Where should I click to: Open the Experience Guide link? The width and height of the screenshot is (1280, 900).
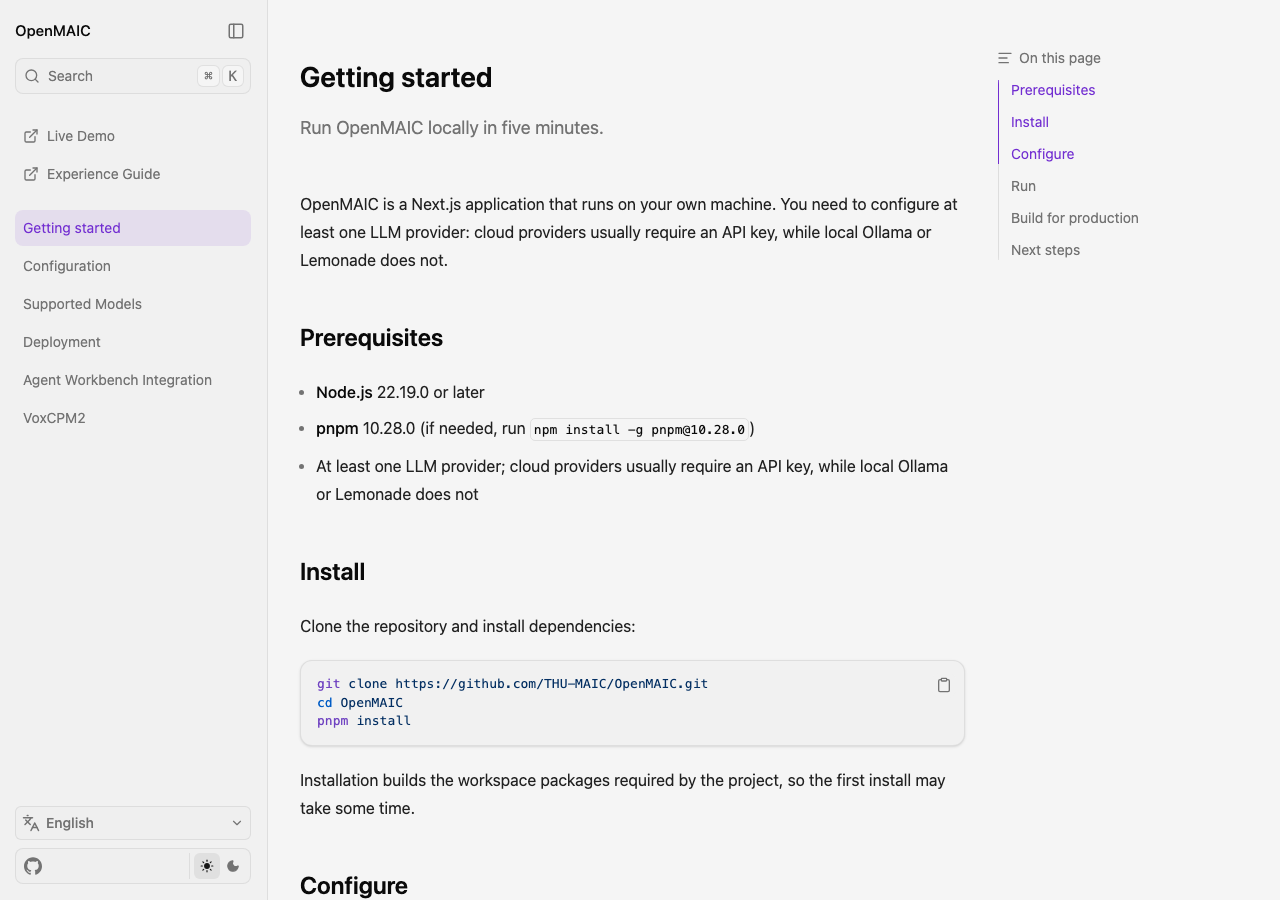pos(133,174)
